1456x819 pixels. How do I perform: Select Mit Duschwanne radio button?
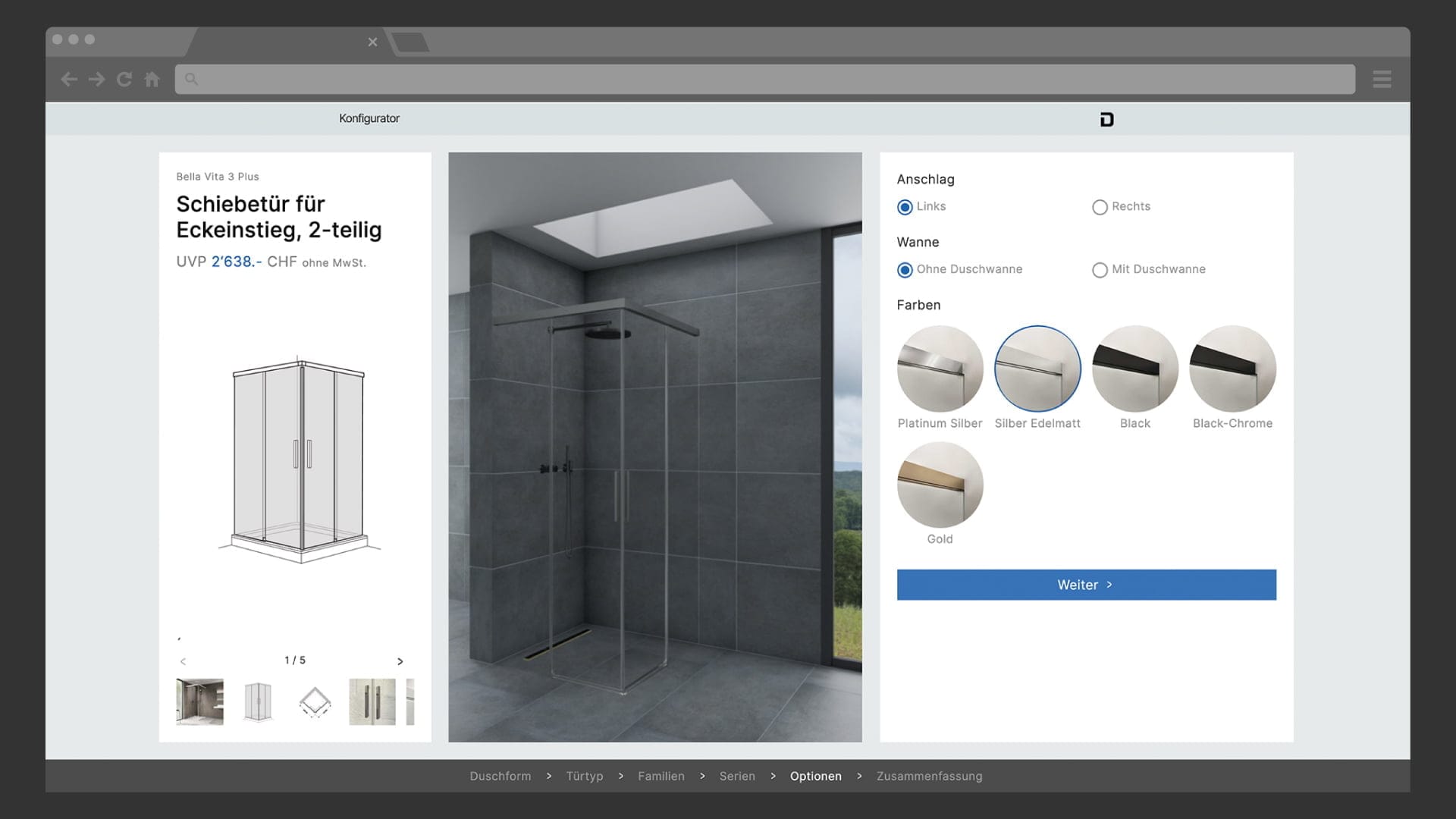coord(1100,270)
